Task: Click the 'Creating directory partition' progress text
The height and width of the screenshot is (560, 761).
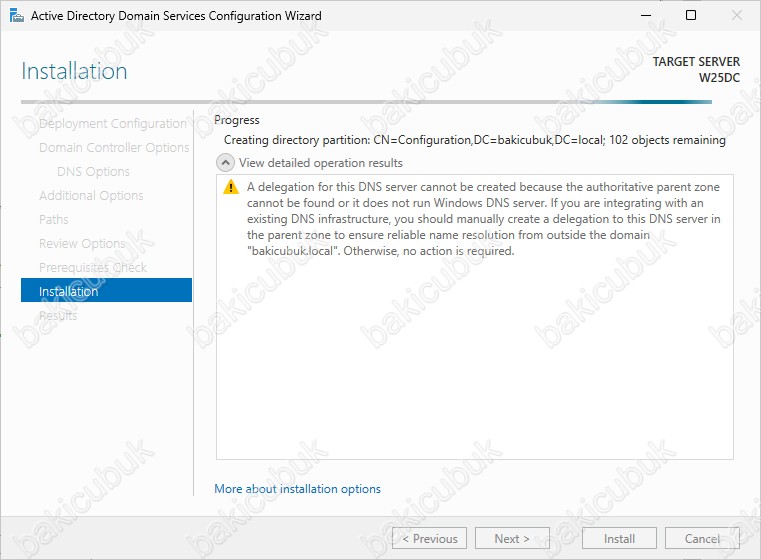Action: click(x=475, y=140)
